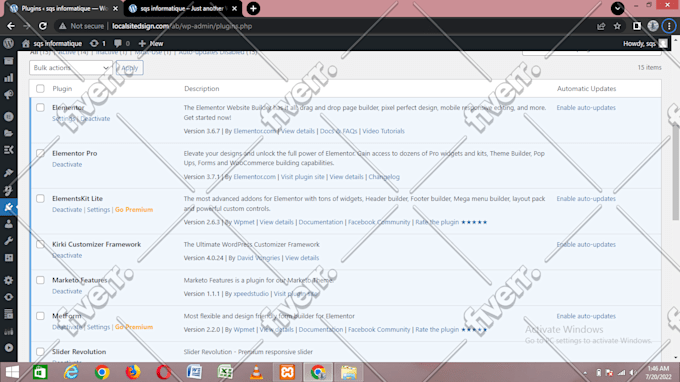This screenshot has height=382, width=680.
Task: Show hidden system tray icons arrow
Action: click(585, 373)
